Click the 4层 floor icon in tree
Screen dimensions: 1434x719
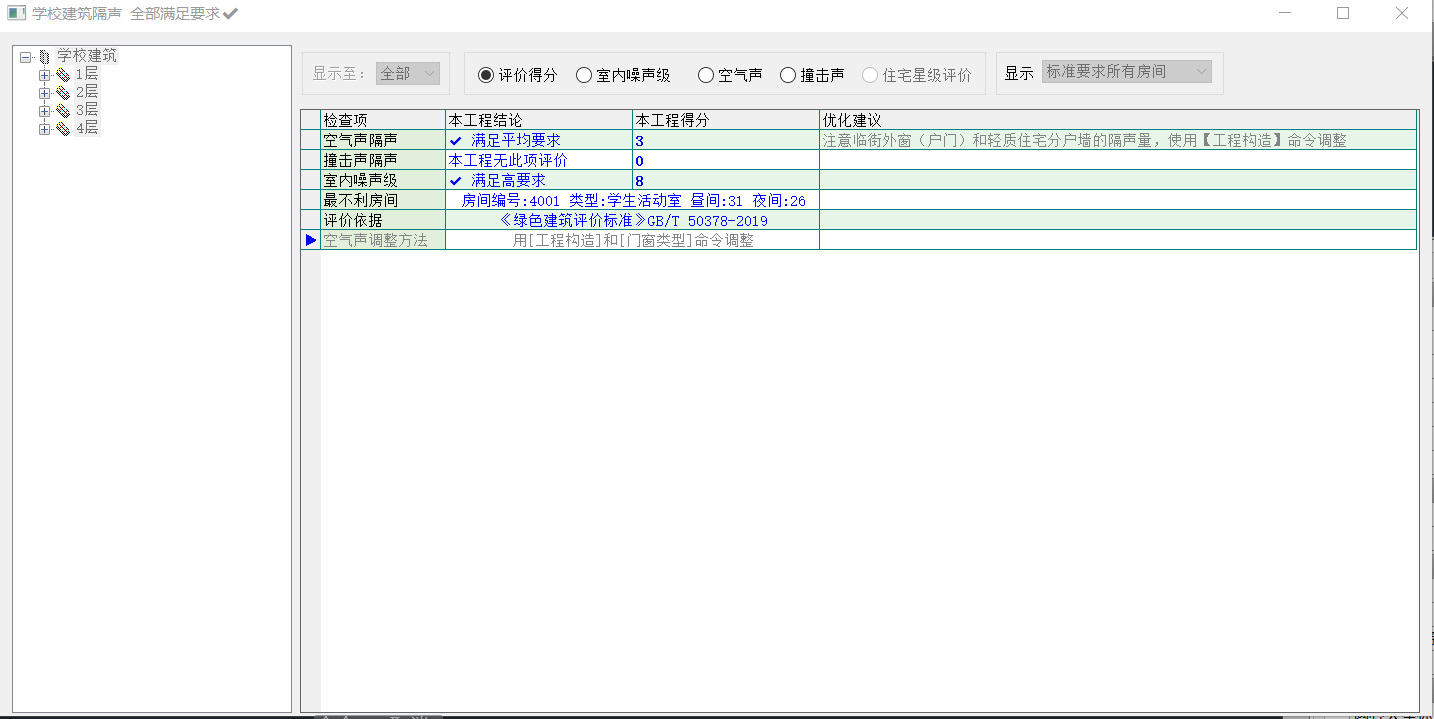click(63, 129)
